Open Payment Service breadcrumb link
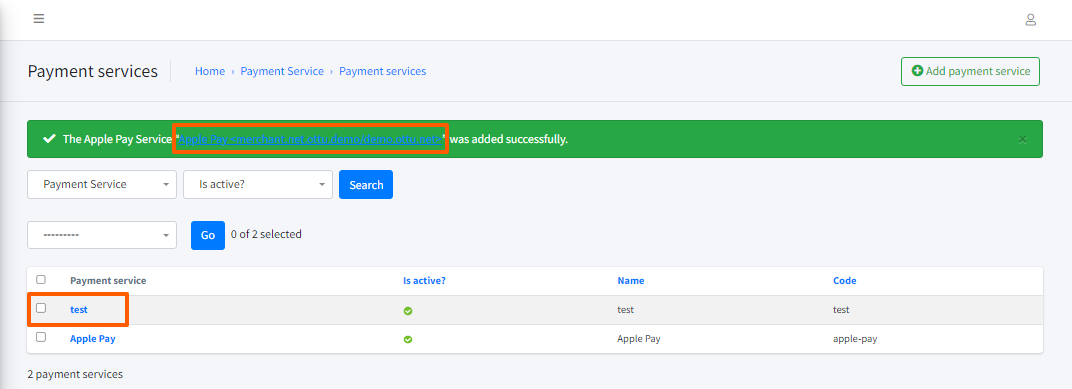Viewport: 1072px width, 389px height. coord(282,71)
